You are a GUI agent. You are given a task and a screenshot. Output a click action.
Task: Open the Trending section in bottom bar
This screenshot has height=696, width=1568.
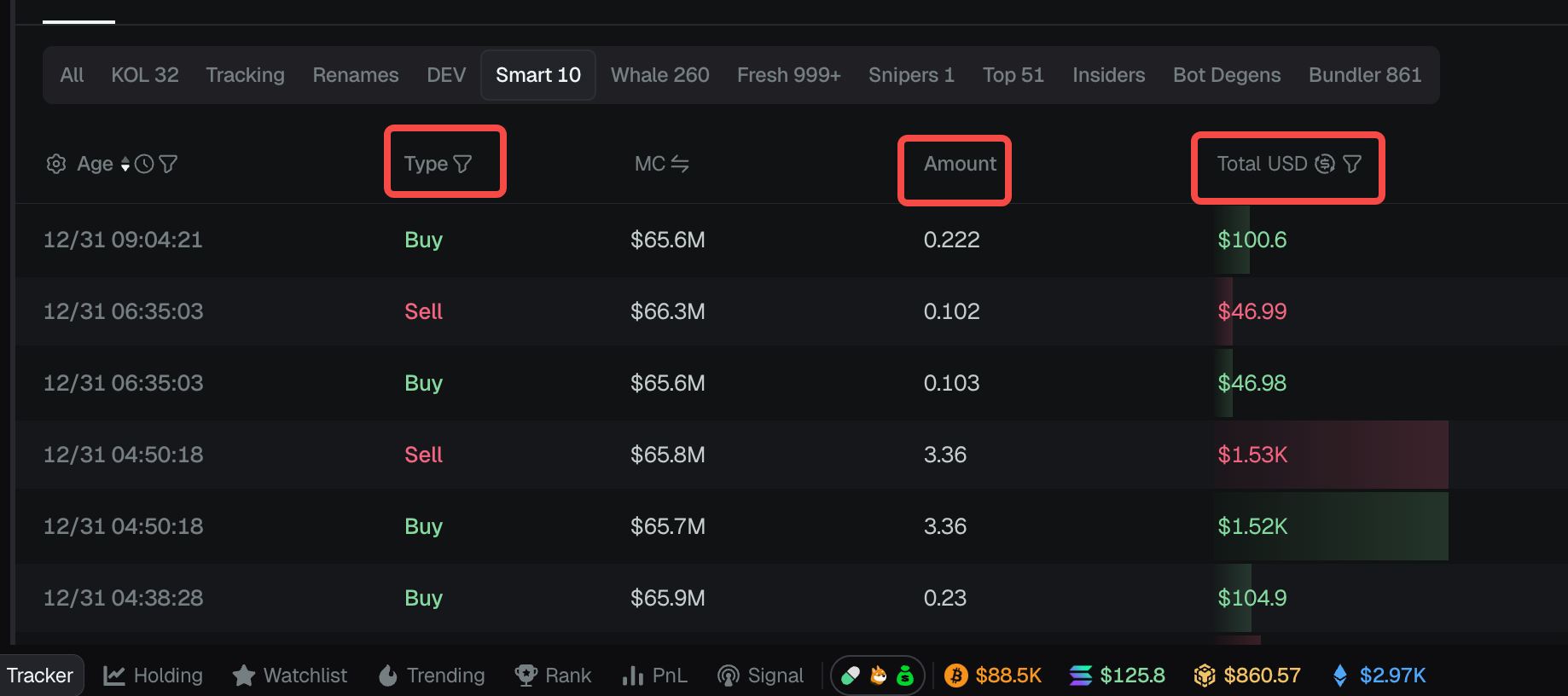(x=432, y=676)
